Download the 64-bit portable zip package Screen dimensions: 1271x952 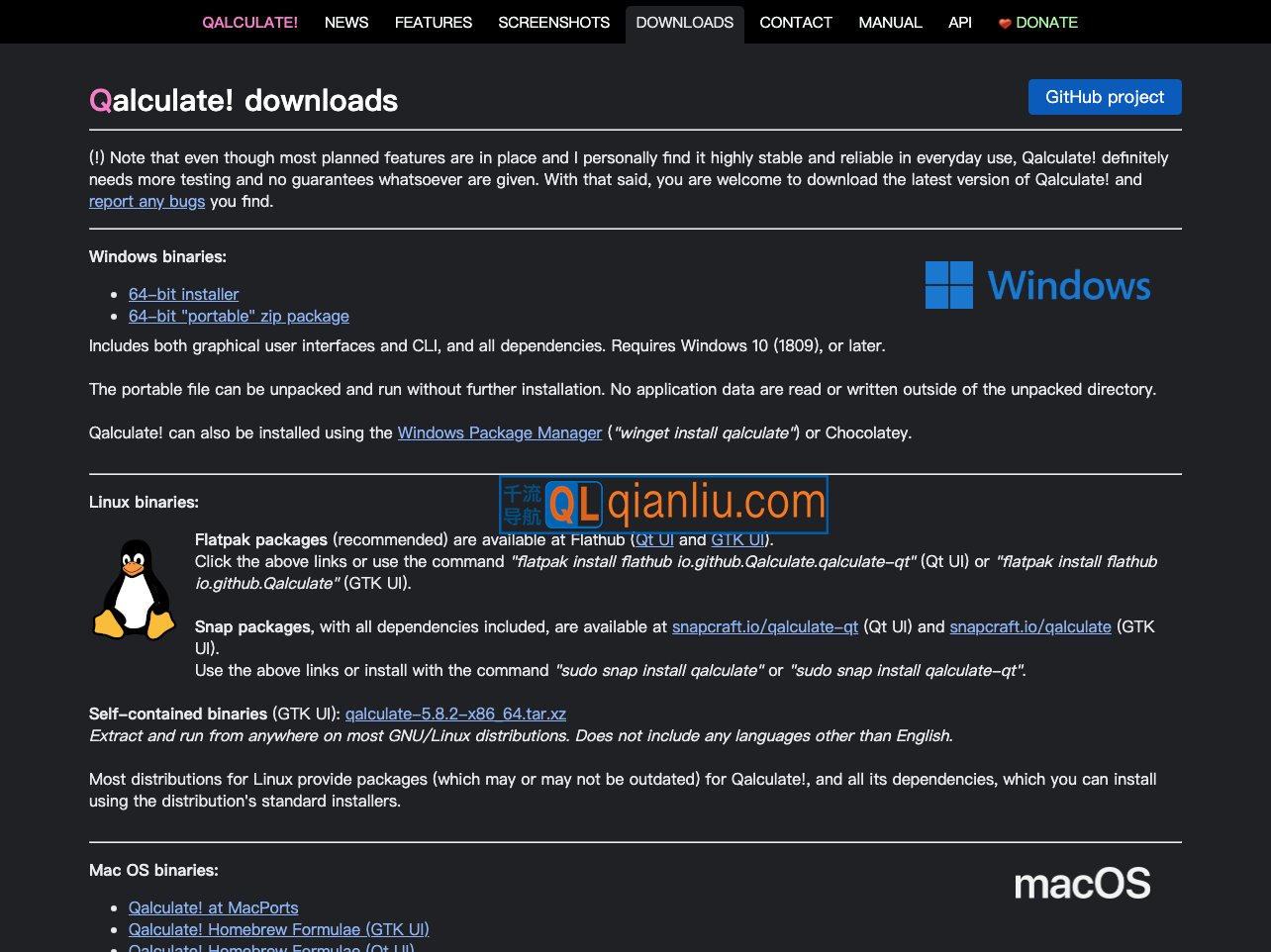click(x=239, y=316)
